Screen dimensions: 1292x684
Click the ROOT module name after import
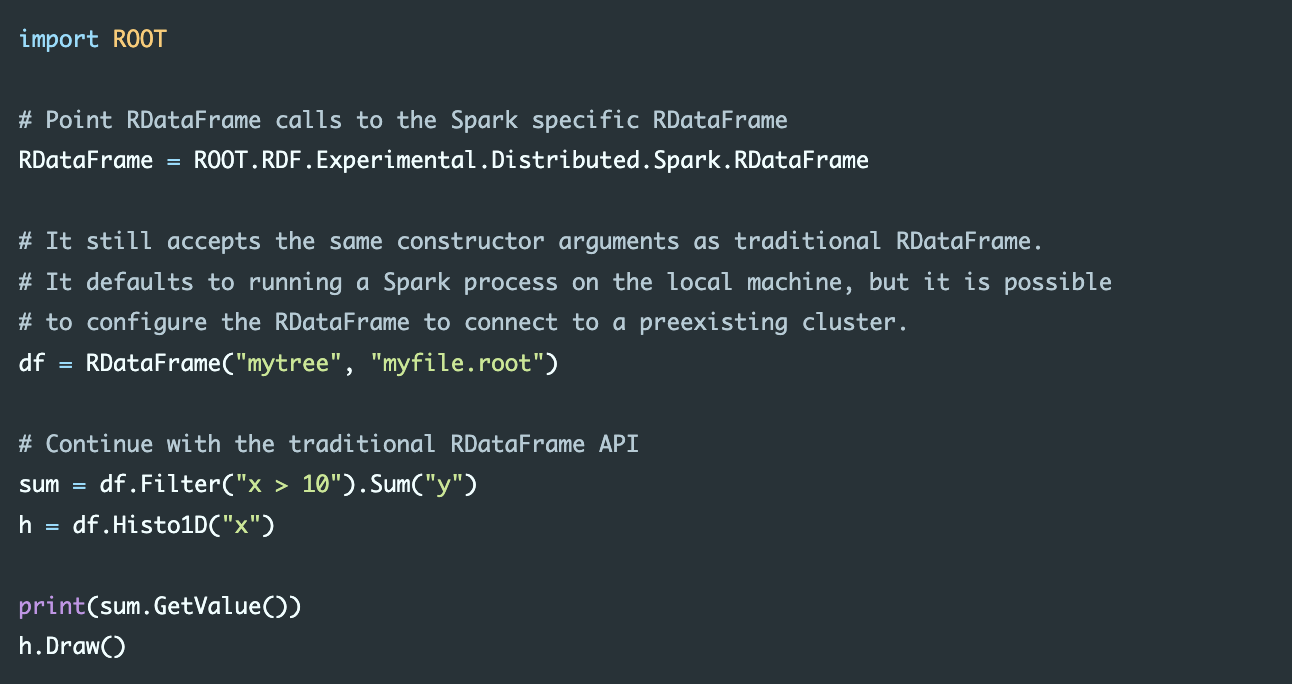(x=140, y=40)
